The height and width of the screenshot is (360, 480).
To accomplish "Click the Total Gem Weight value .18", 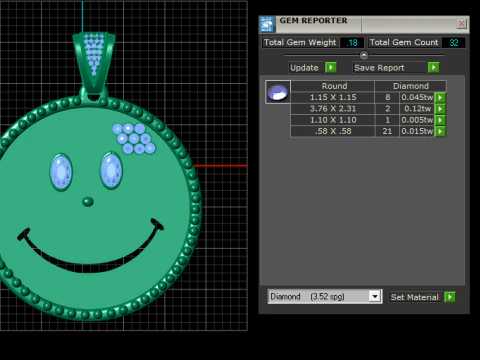I will point(352,43).
